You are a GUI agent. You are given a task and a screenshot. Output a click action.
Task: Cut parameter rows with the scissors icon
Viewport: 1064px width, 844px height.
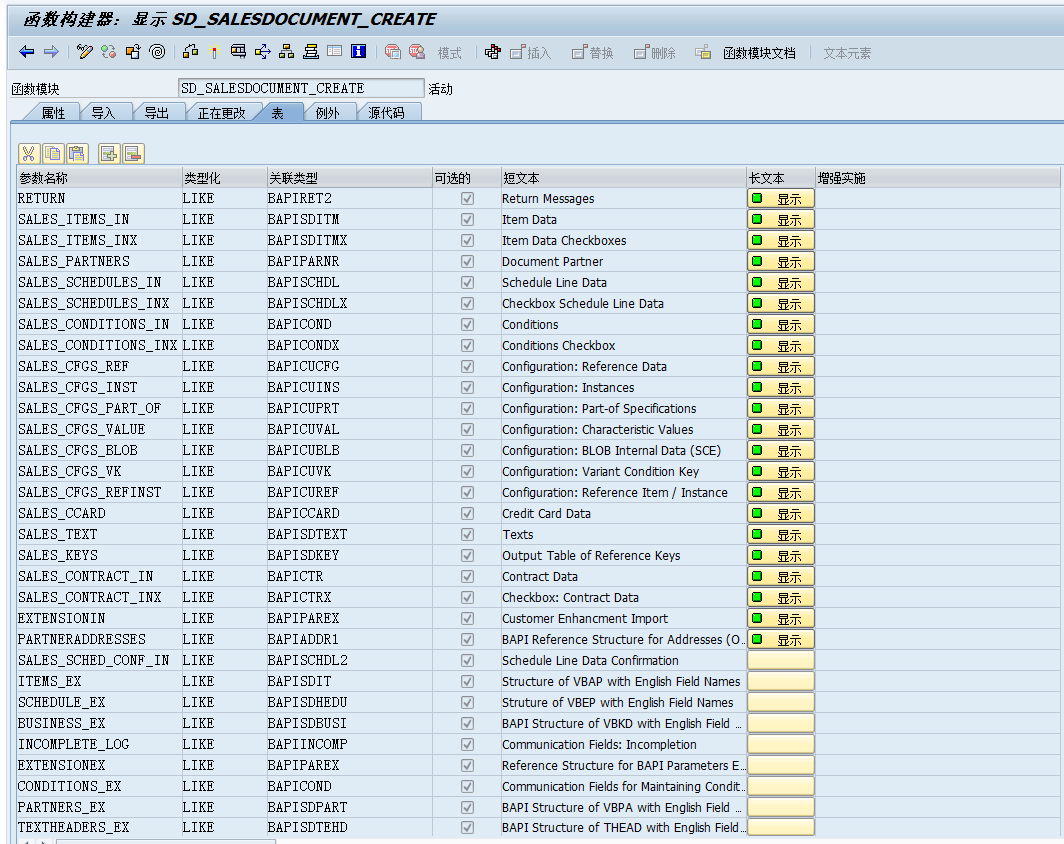click(28, 153)
